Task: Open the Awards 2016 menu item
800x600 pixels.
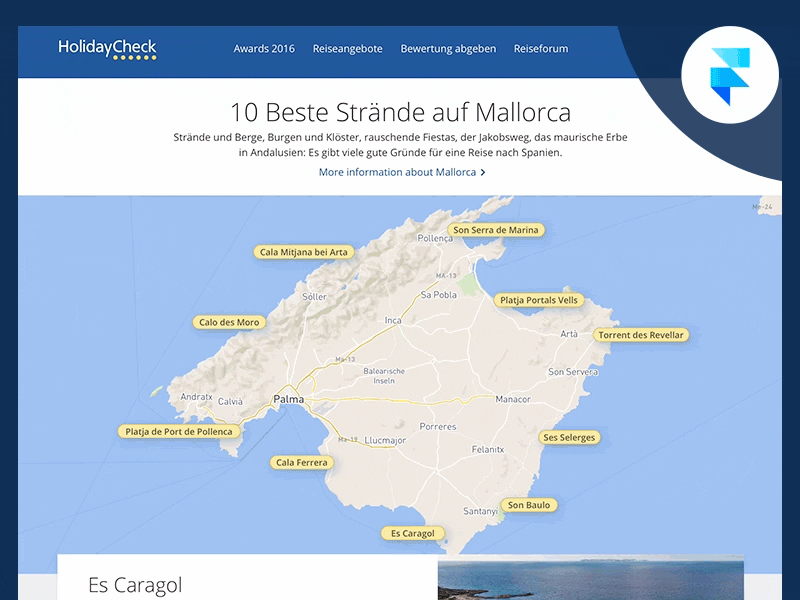Action: coord(264,48)
